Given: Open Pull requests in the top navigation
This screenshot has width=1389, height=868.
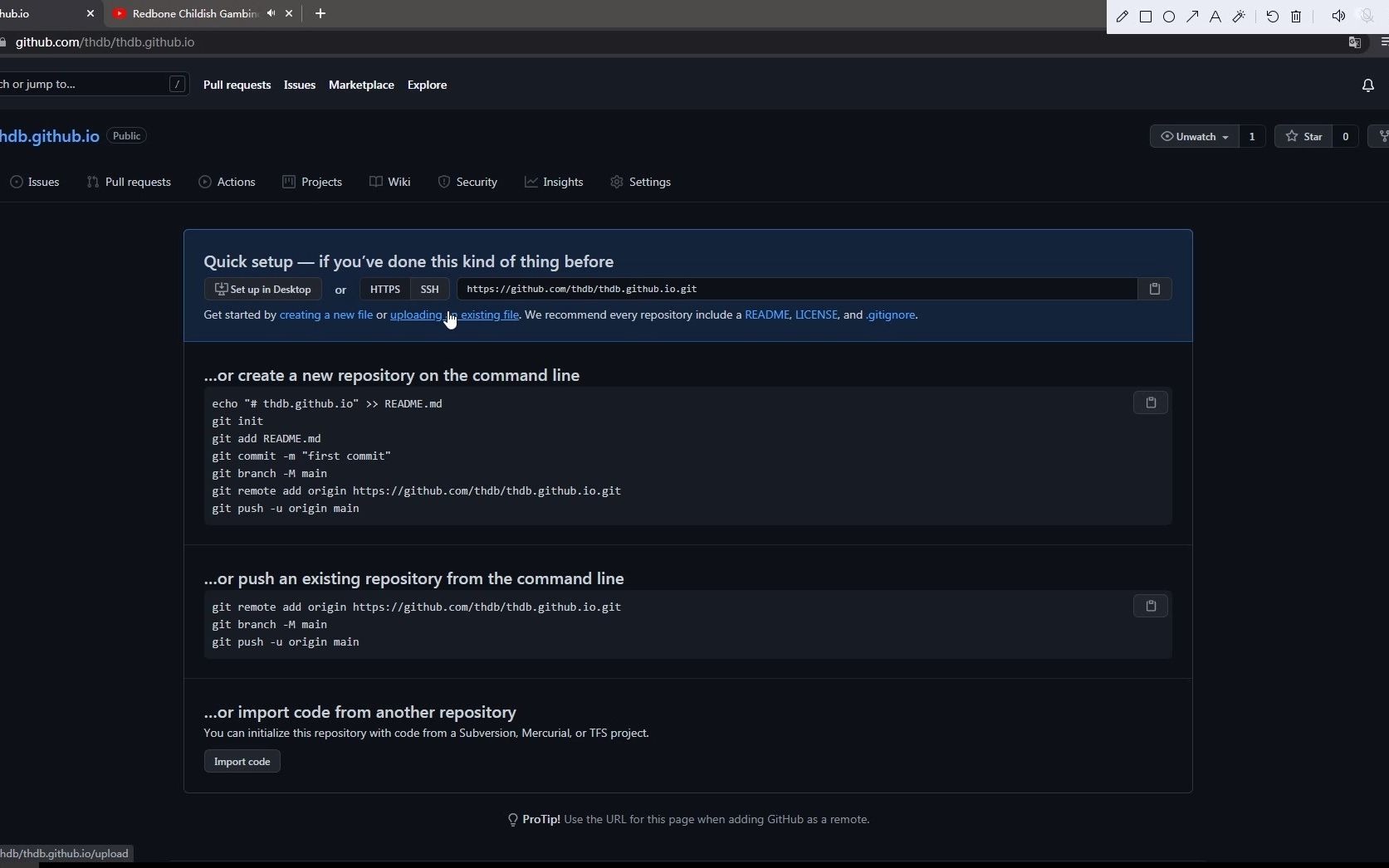Looking at the screenshot, I should click(237, 85).
